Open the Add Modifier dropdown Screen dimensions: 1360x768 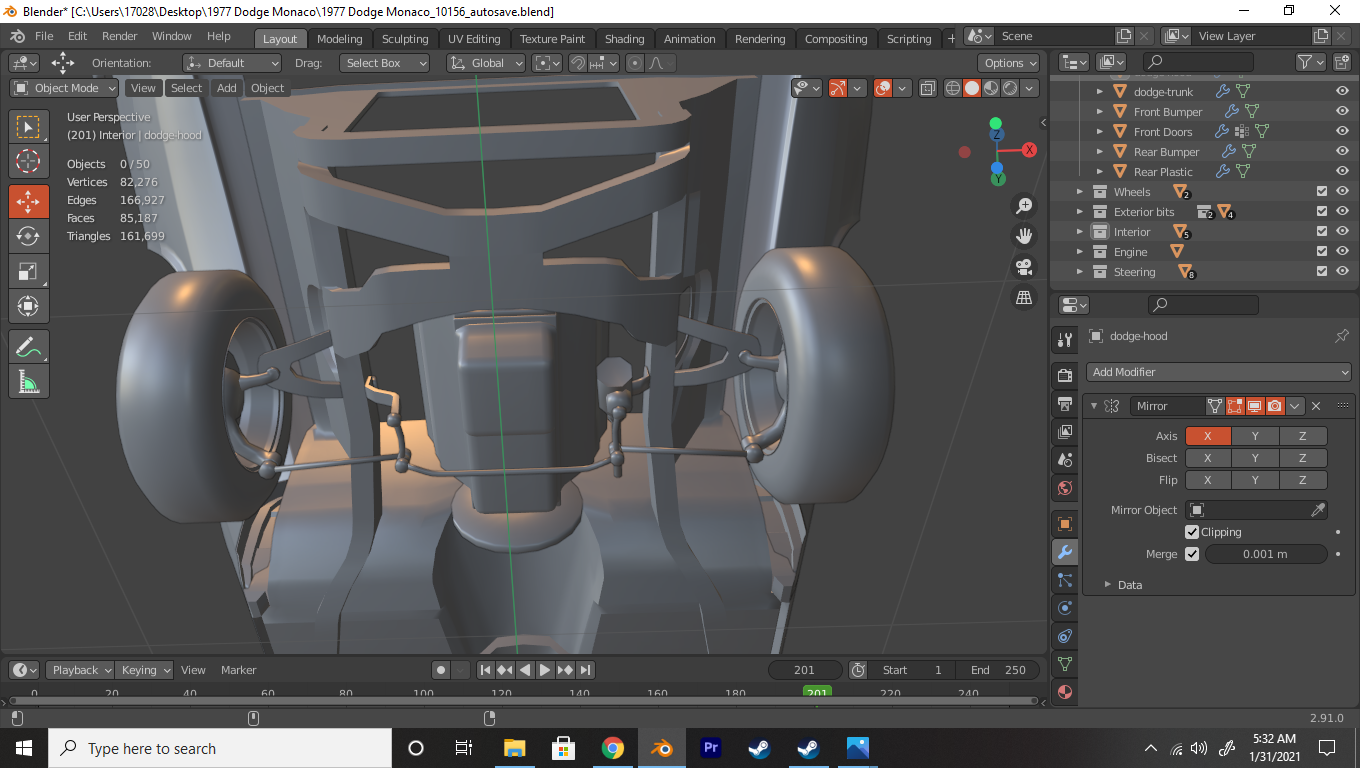tap(1218, 372)
